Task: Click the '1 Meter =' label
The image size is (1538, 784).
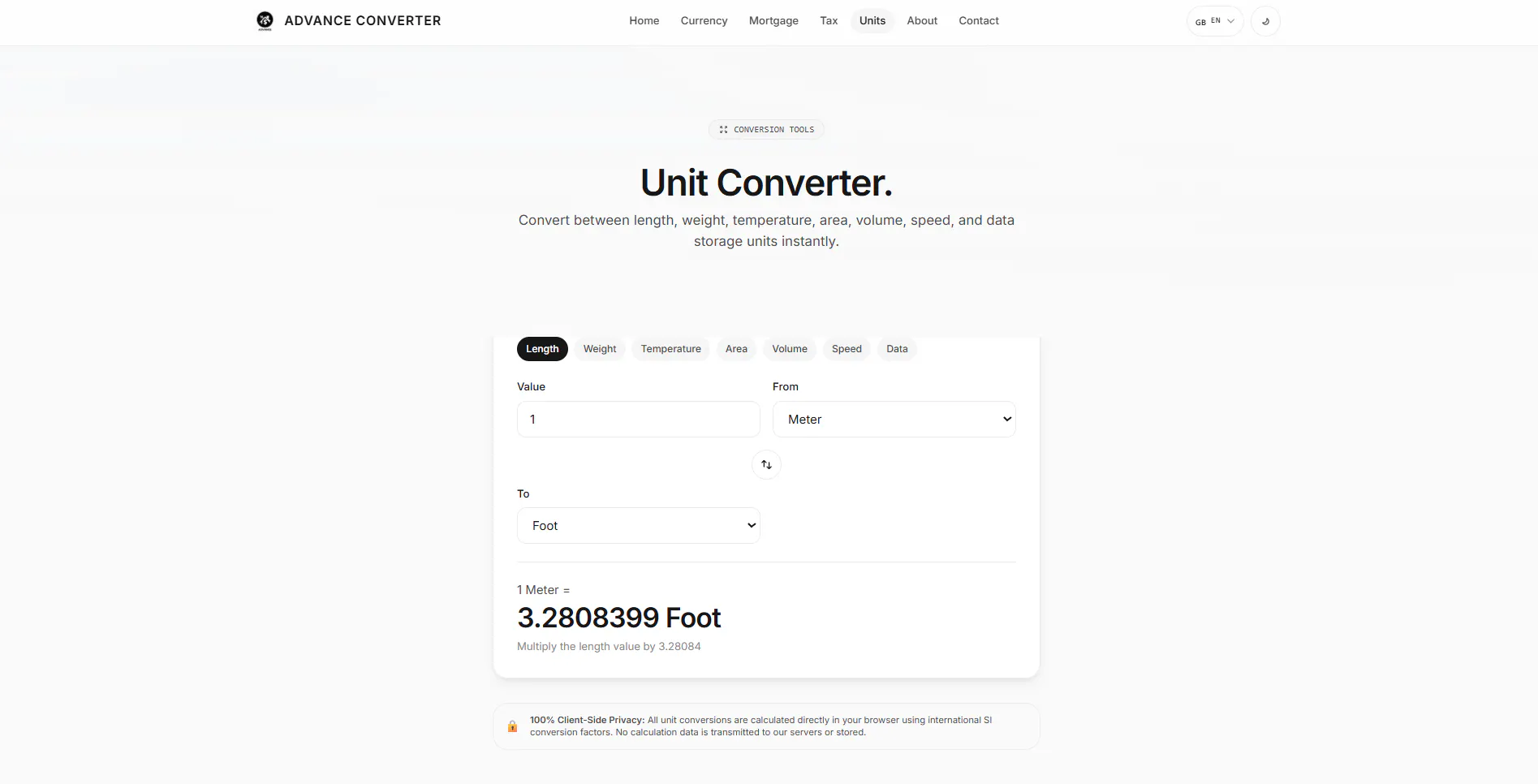Action: [x=543, y=590]
